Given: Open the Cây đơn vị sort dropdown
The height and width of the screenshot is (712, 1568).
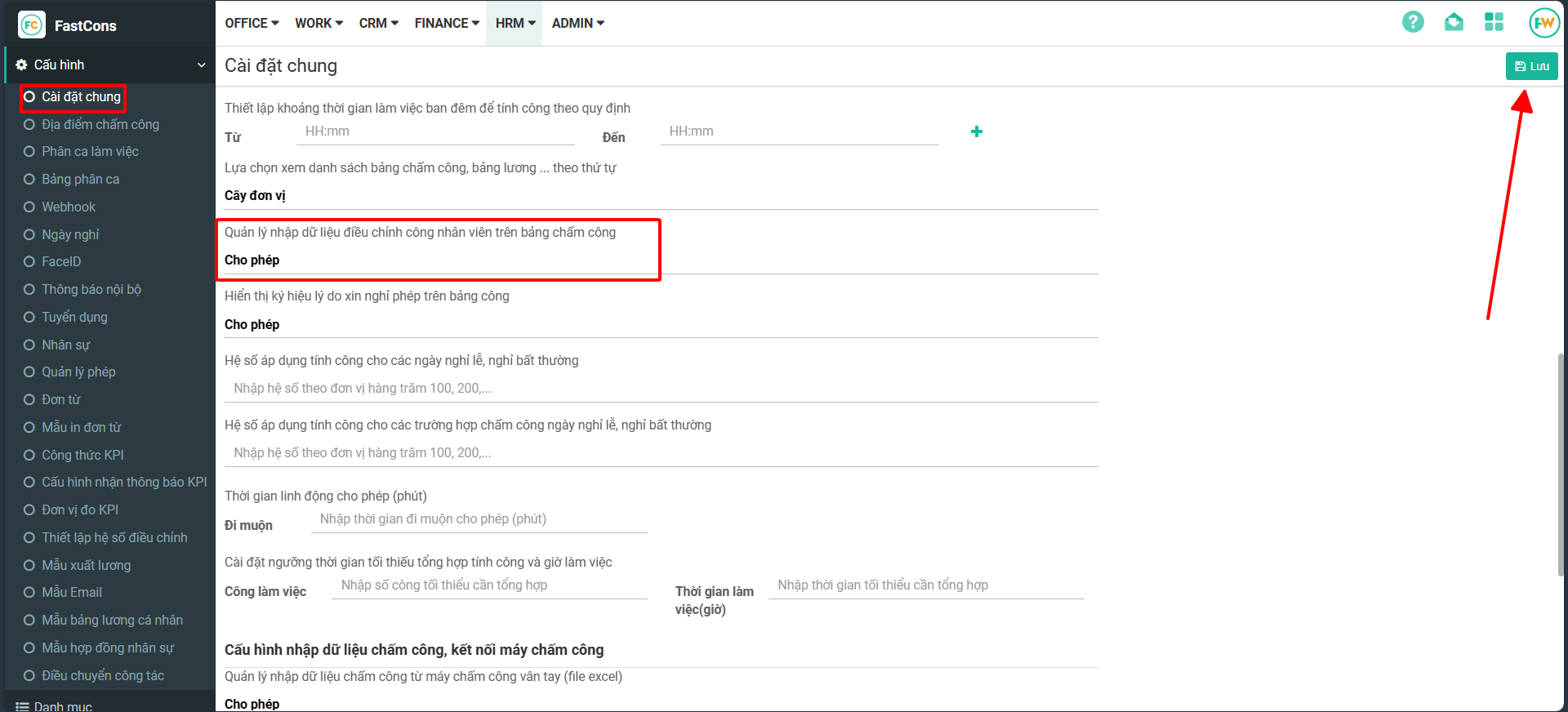Looking at the screenshot, I should click(x=660, y=196).
